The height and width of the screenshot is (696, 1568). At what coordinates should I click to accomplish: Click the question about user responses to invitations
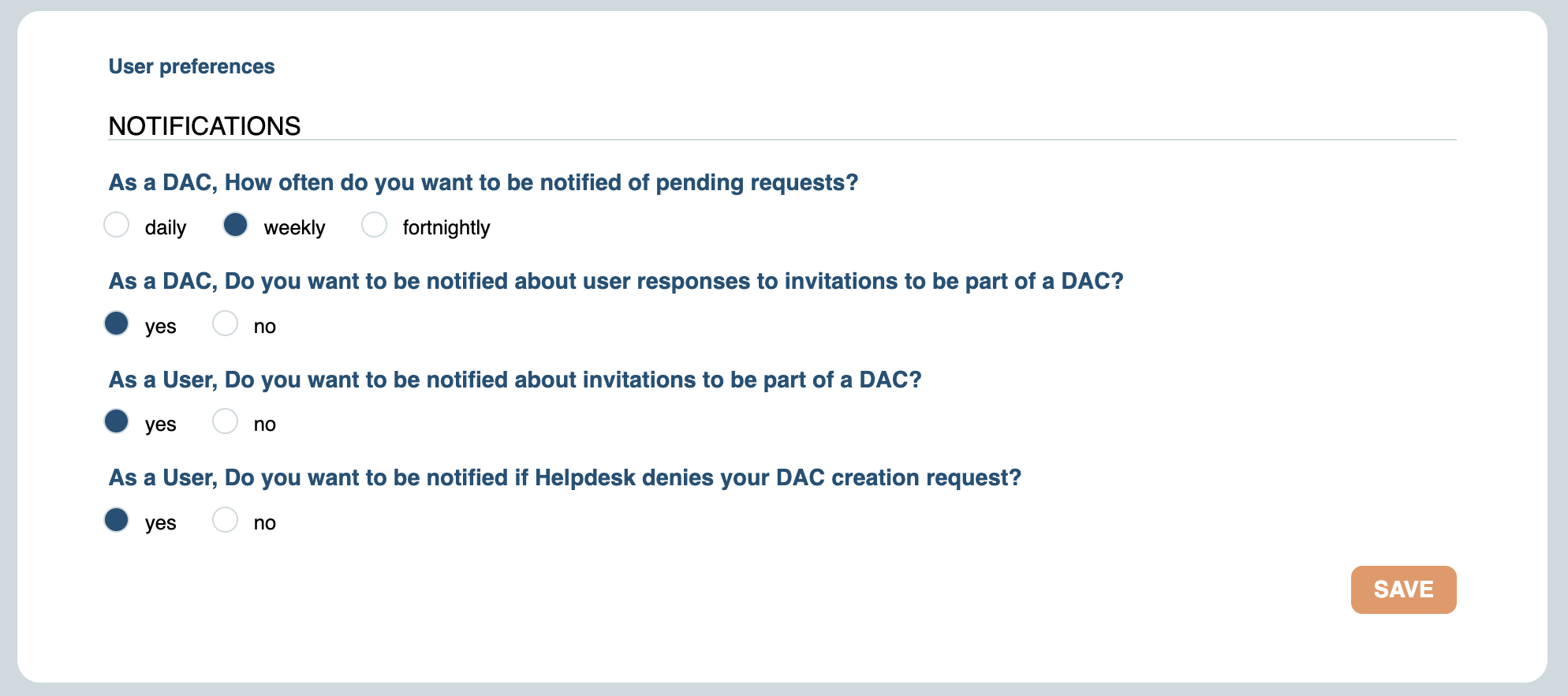[x=615, y=281]
